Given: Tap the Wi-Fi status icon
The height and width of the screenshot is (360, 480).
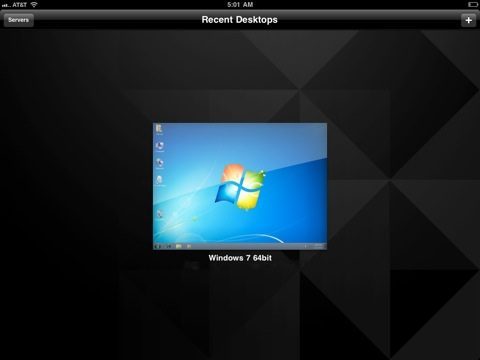Looking at the screenshot, I should pyautogui.click(x=34, y=4).
